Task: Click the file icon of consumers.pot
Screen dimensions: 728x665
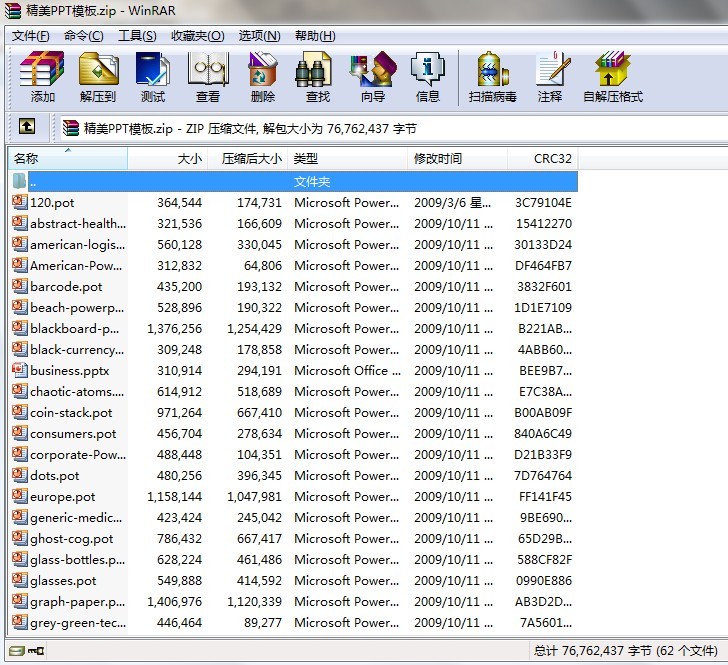Action: click(x=20, y=433)
